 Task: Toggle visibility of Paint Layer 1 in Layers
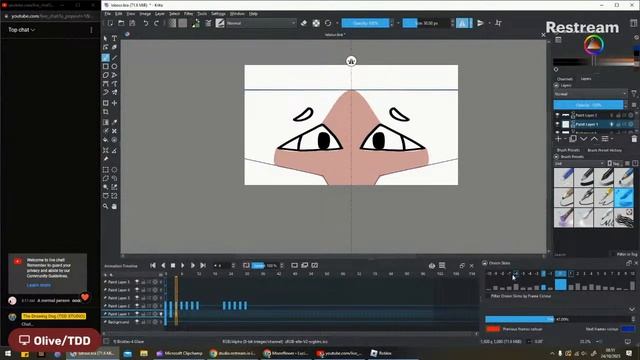pyautogui.click(x=558, y=124)
